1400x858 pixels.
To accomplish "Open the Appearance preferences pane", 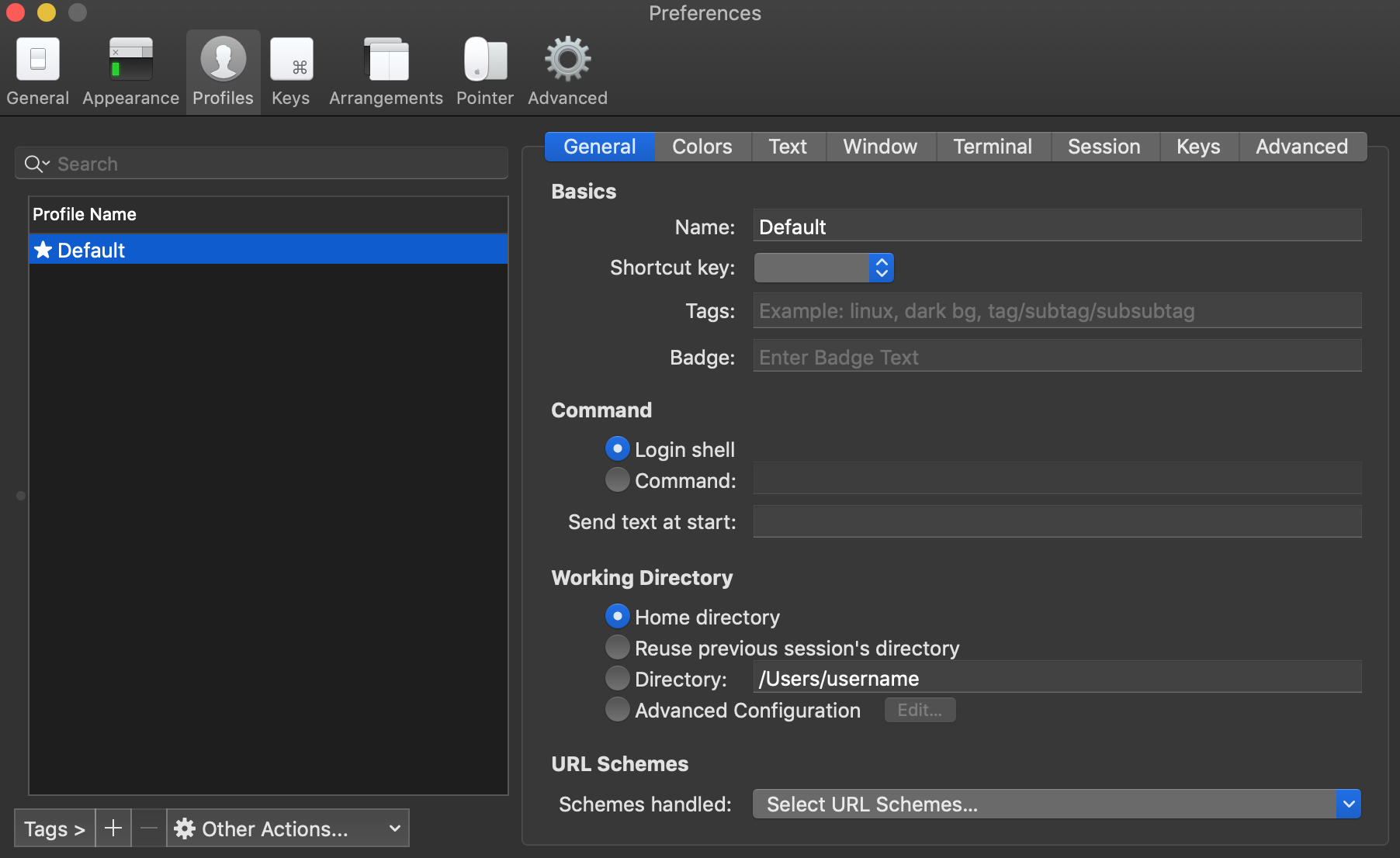I will coord(130,71).
